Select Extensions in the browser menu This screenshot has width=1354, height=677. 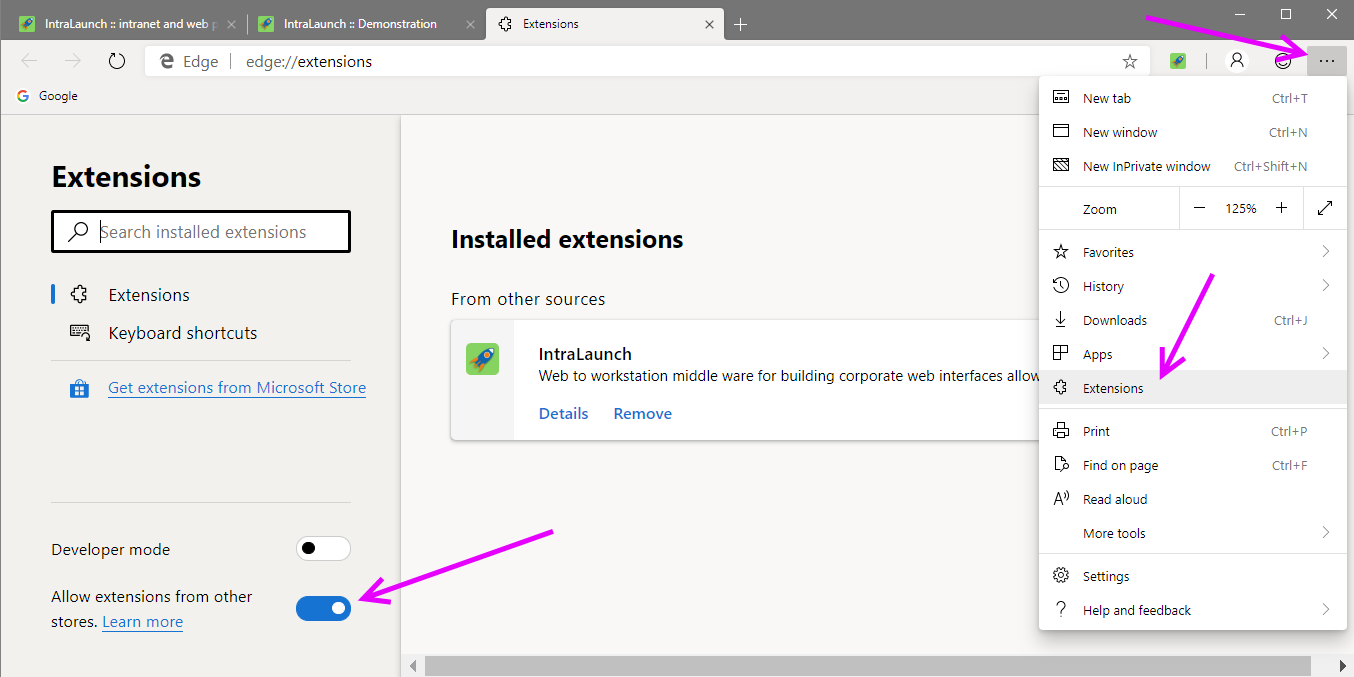[x=1193, y=388]
